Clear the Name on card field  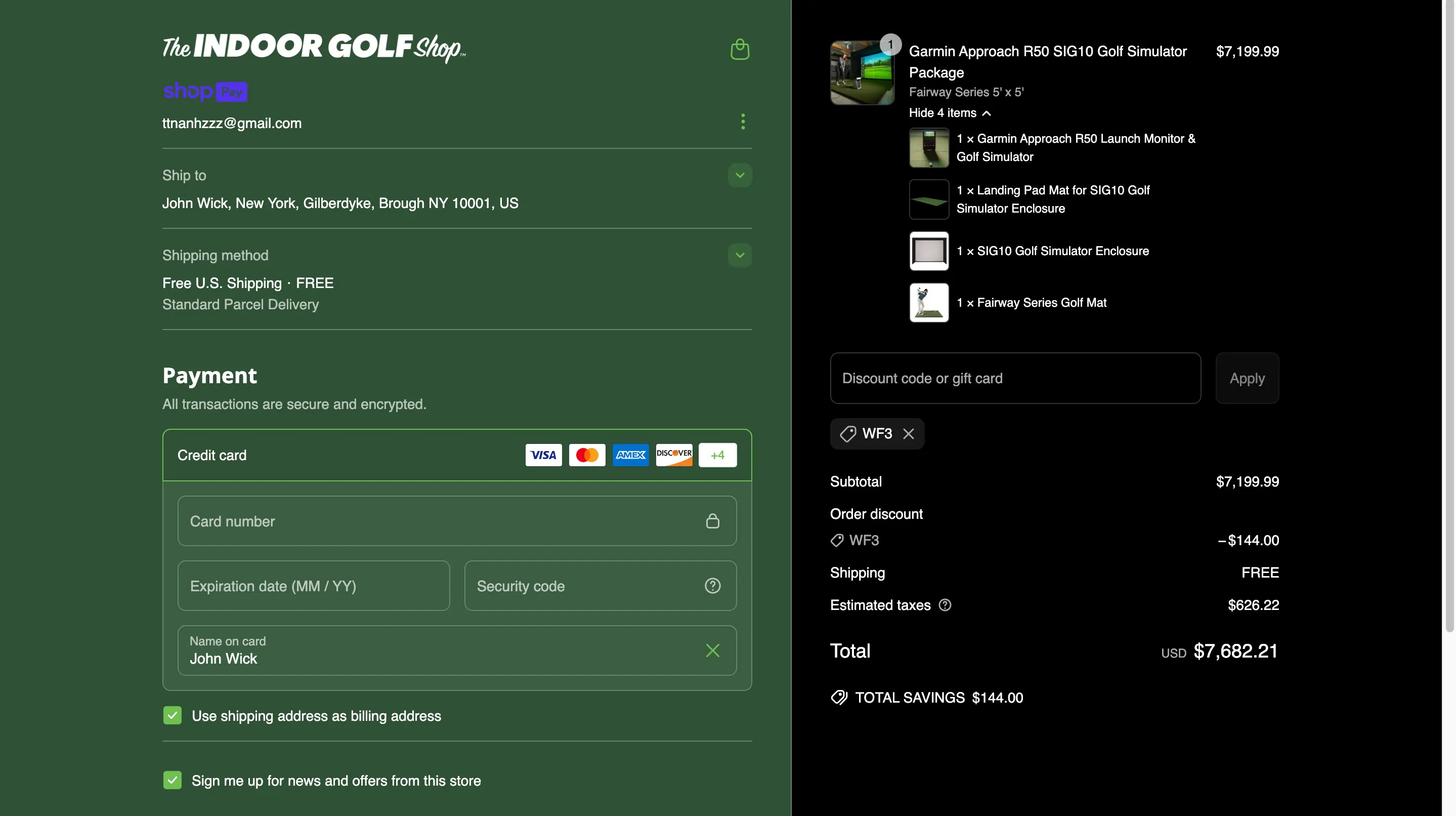[712, 650]
